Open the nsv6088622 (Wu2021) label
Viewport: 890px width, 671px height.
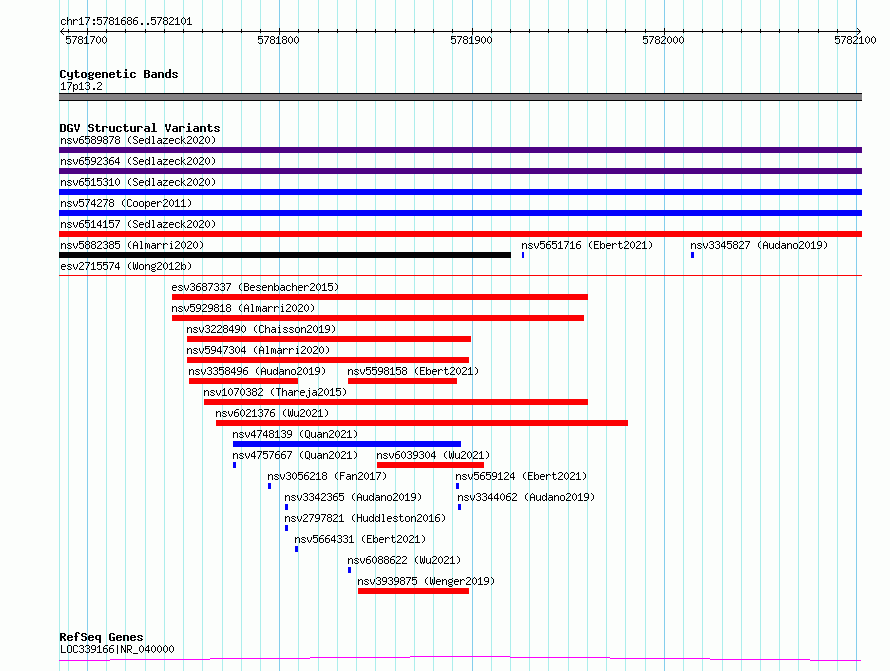[x=404, y=560]
